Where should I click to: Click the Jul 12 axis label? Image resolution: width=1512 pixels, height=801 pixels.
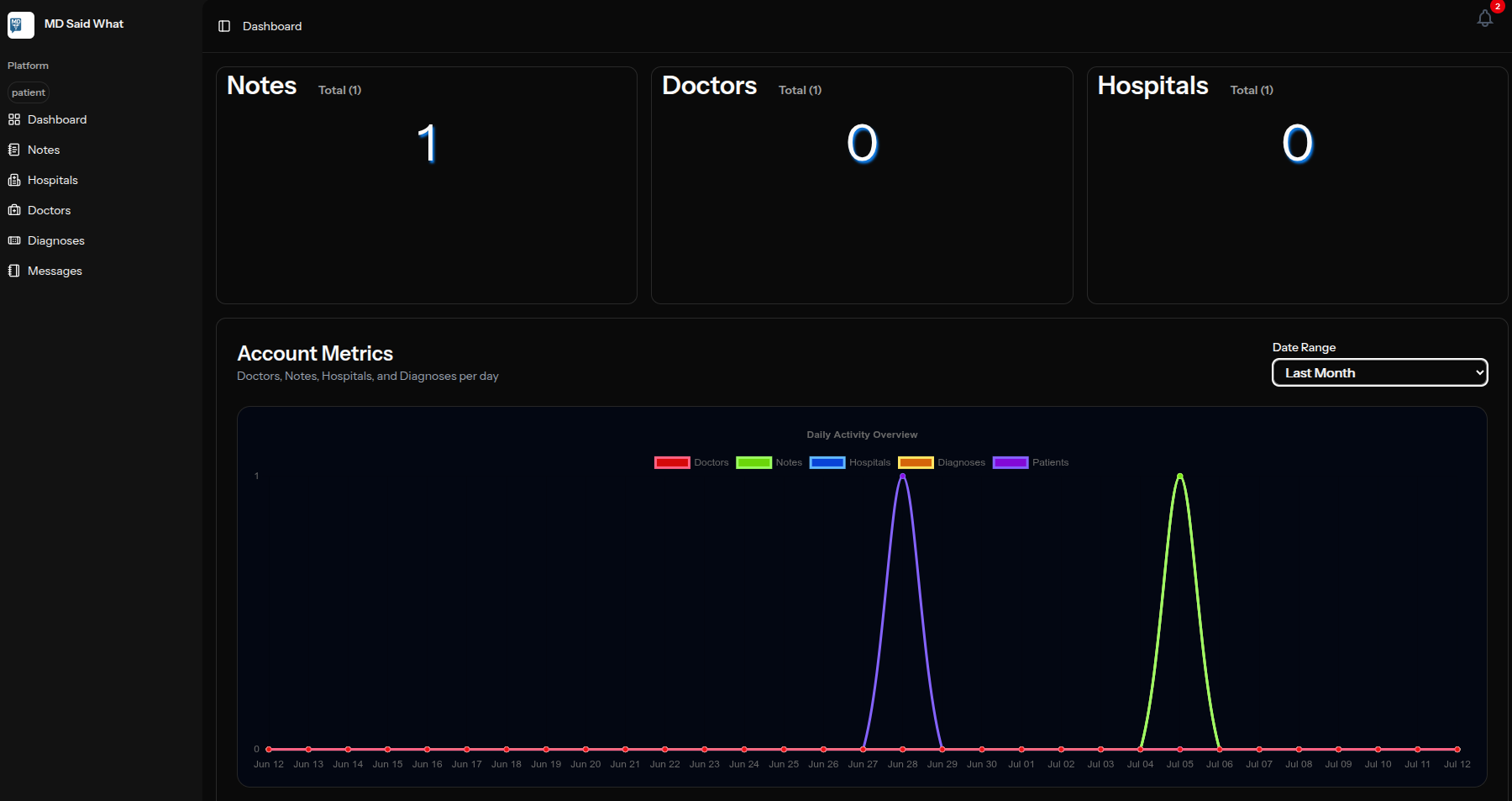(1457, 764)
